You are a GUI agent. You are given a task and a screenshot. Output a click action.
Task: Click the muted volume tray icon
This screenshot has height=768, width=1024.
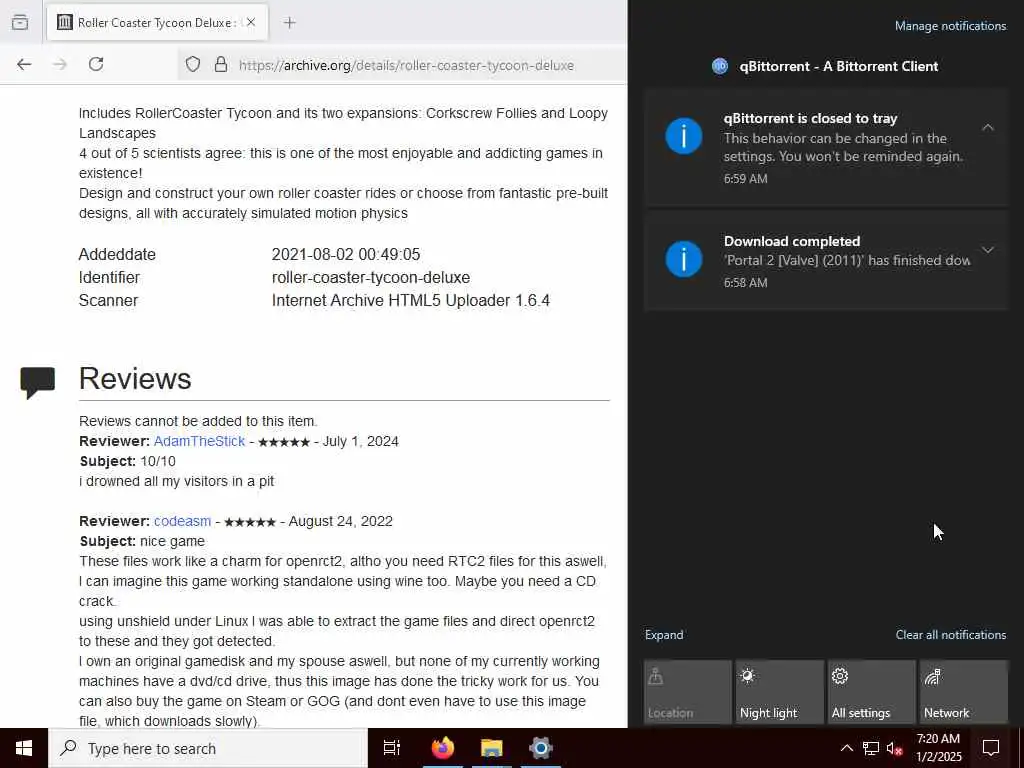click(895, 748)
